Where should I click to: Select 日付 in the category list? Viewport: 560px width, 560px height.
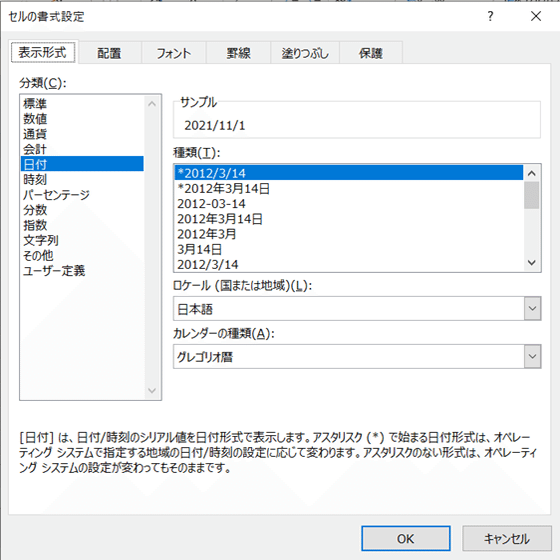[82, 164]
